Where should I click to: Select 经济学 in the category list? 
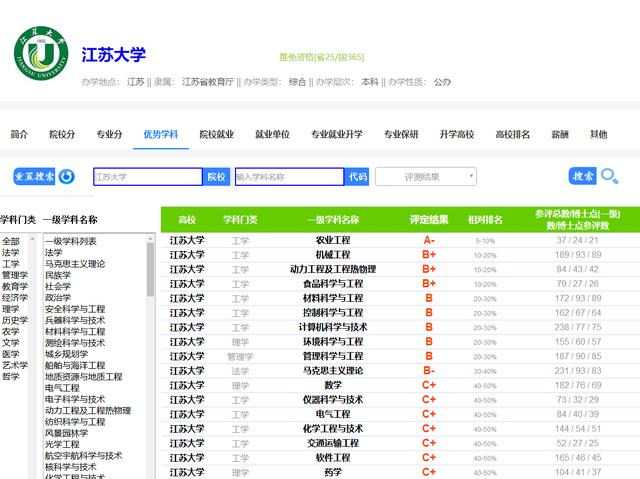[15, 297]
